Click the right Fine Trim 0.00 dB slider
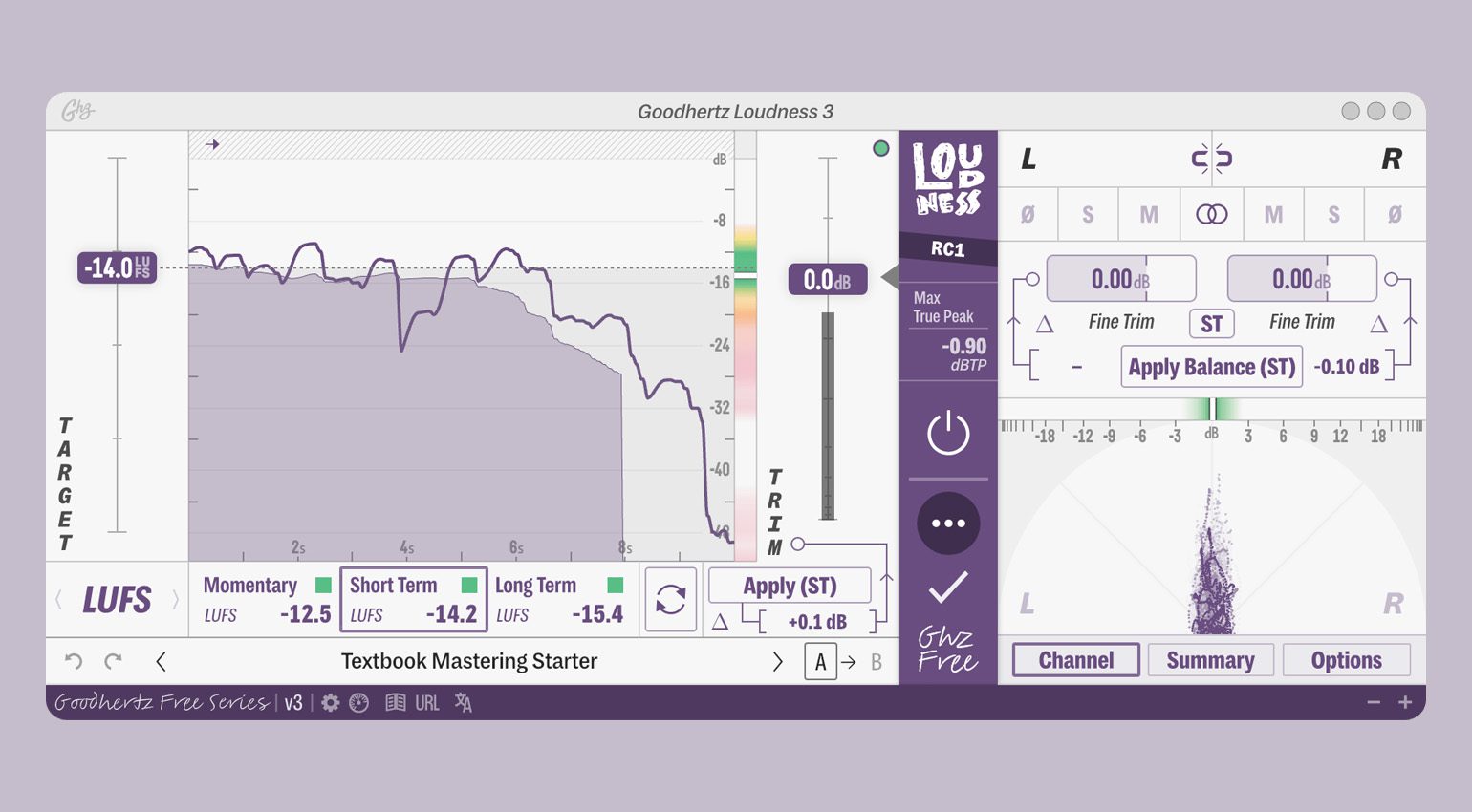Image resolution: width=1472 pixels, height=812 pixels. tap(1302, 279)
